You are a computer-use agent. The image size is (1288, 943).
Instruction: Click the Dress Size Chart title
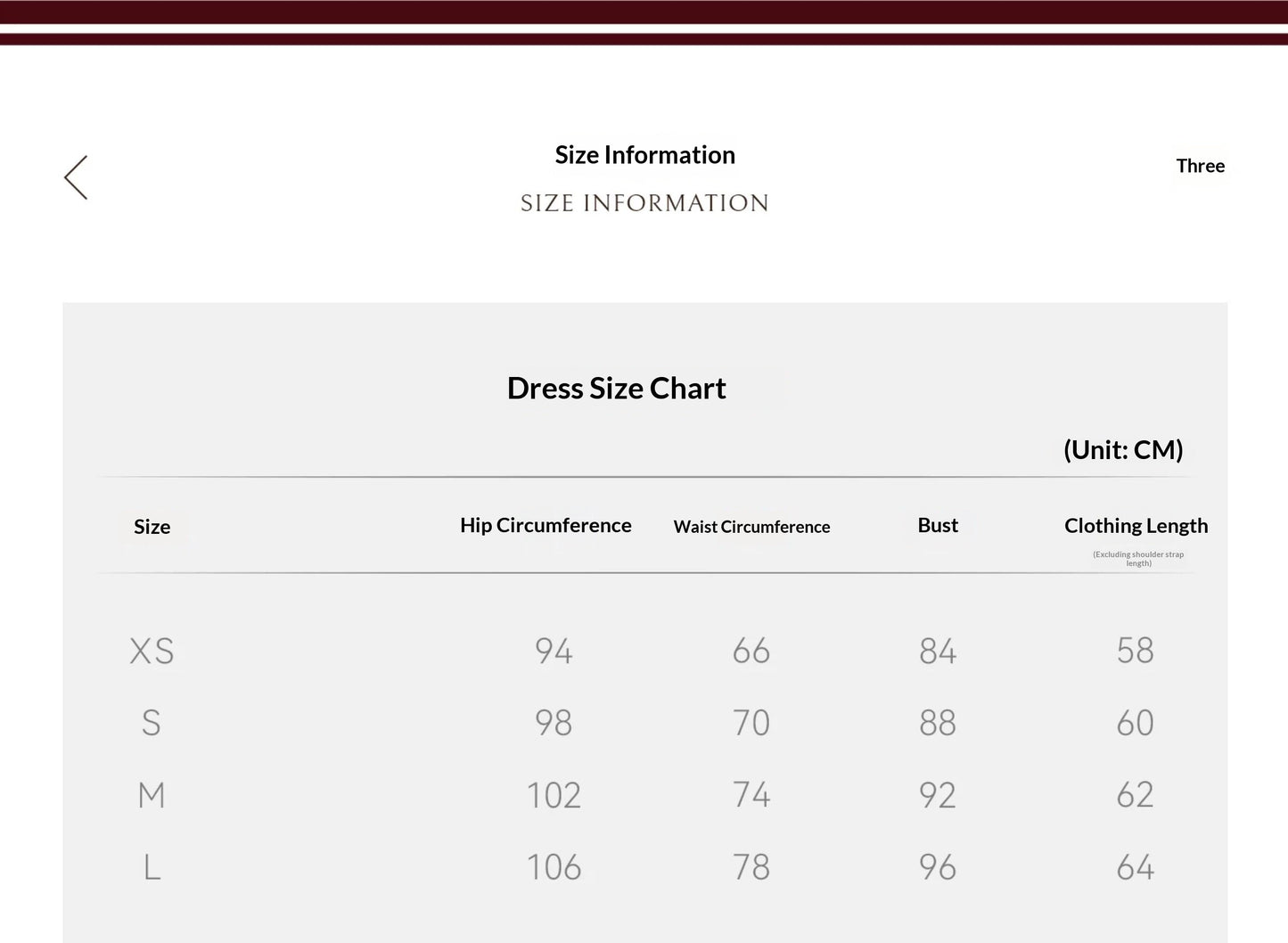tap(616, 388)
